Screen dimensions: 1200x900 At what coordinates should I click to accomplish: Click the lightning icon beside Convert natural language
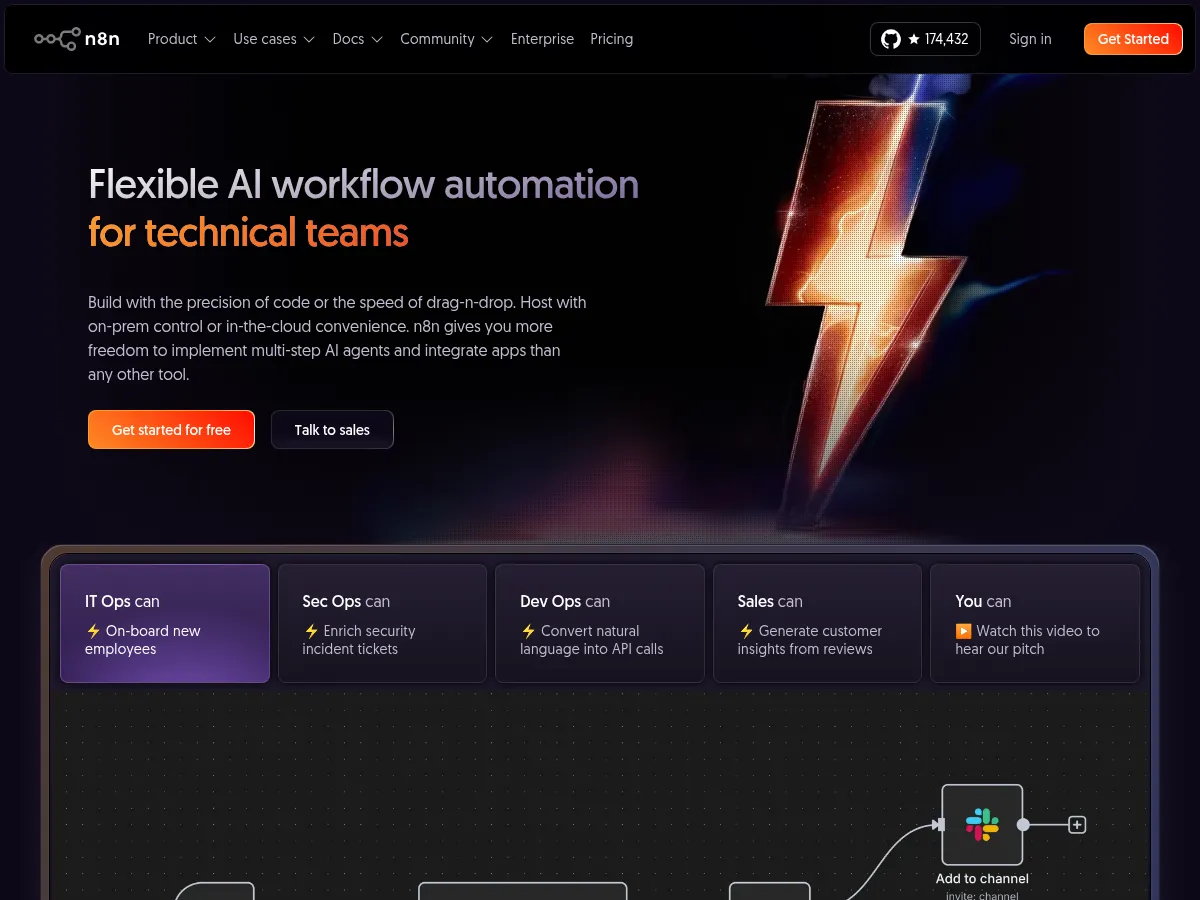pyautogui.click(x=528, y=631)
